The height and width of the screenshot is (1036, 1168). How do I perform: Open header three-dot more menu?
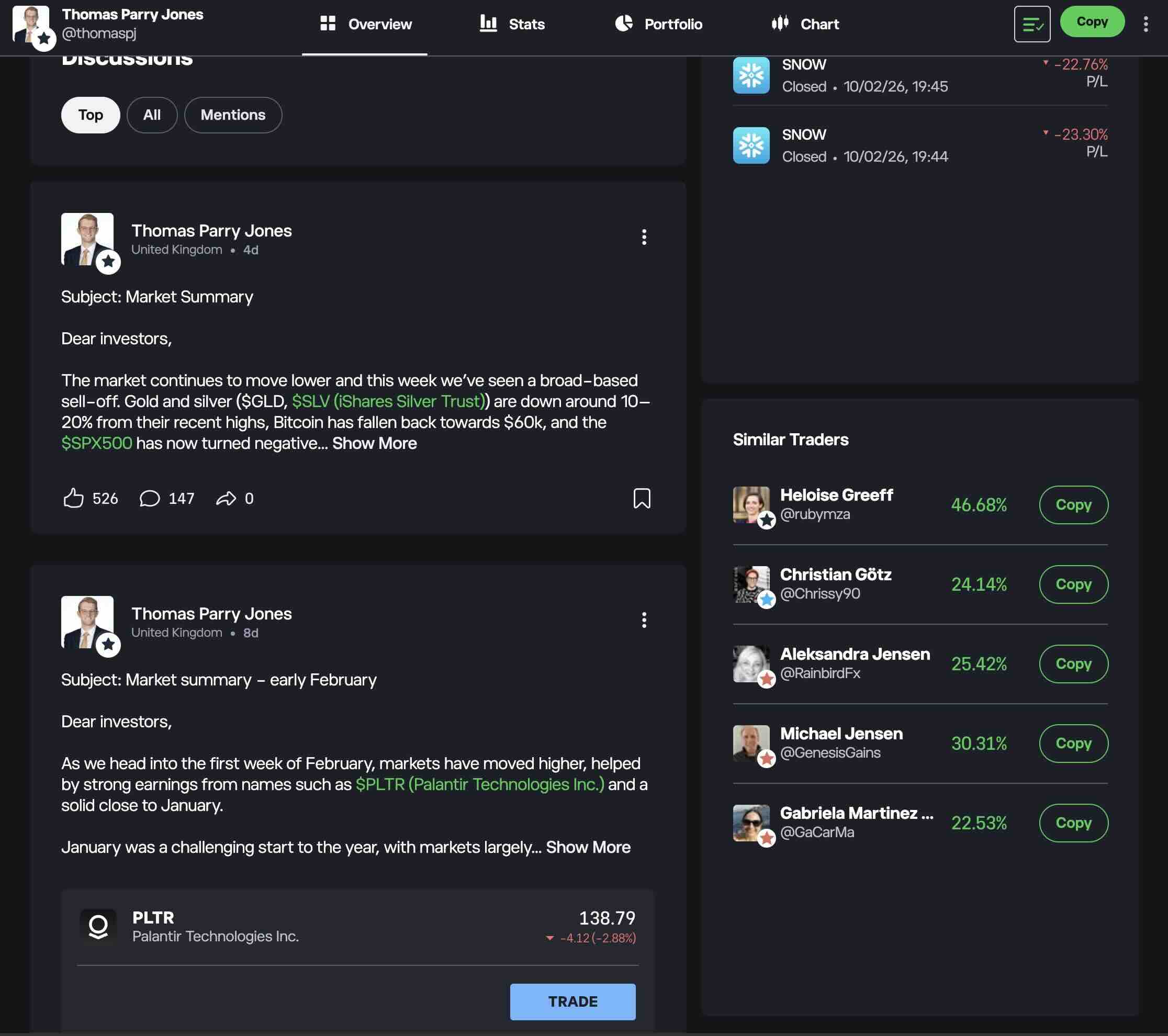coord(1145,24)
